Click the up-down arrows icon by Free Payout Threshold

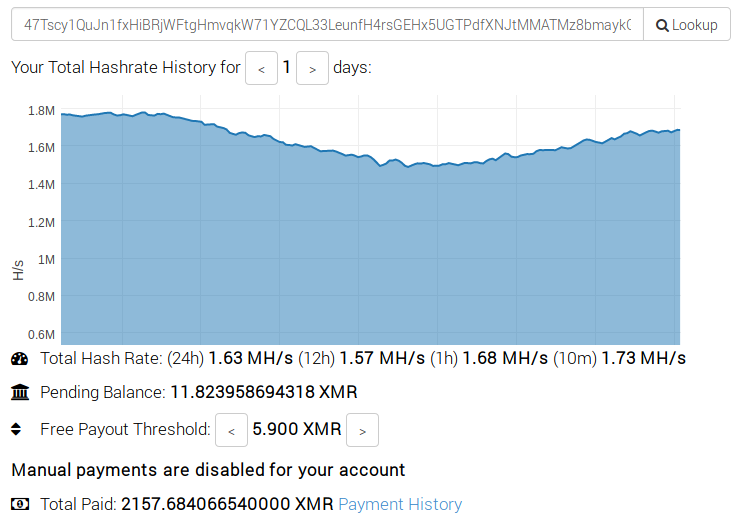point(16,430)
